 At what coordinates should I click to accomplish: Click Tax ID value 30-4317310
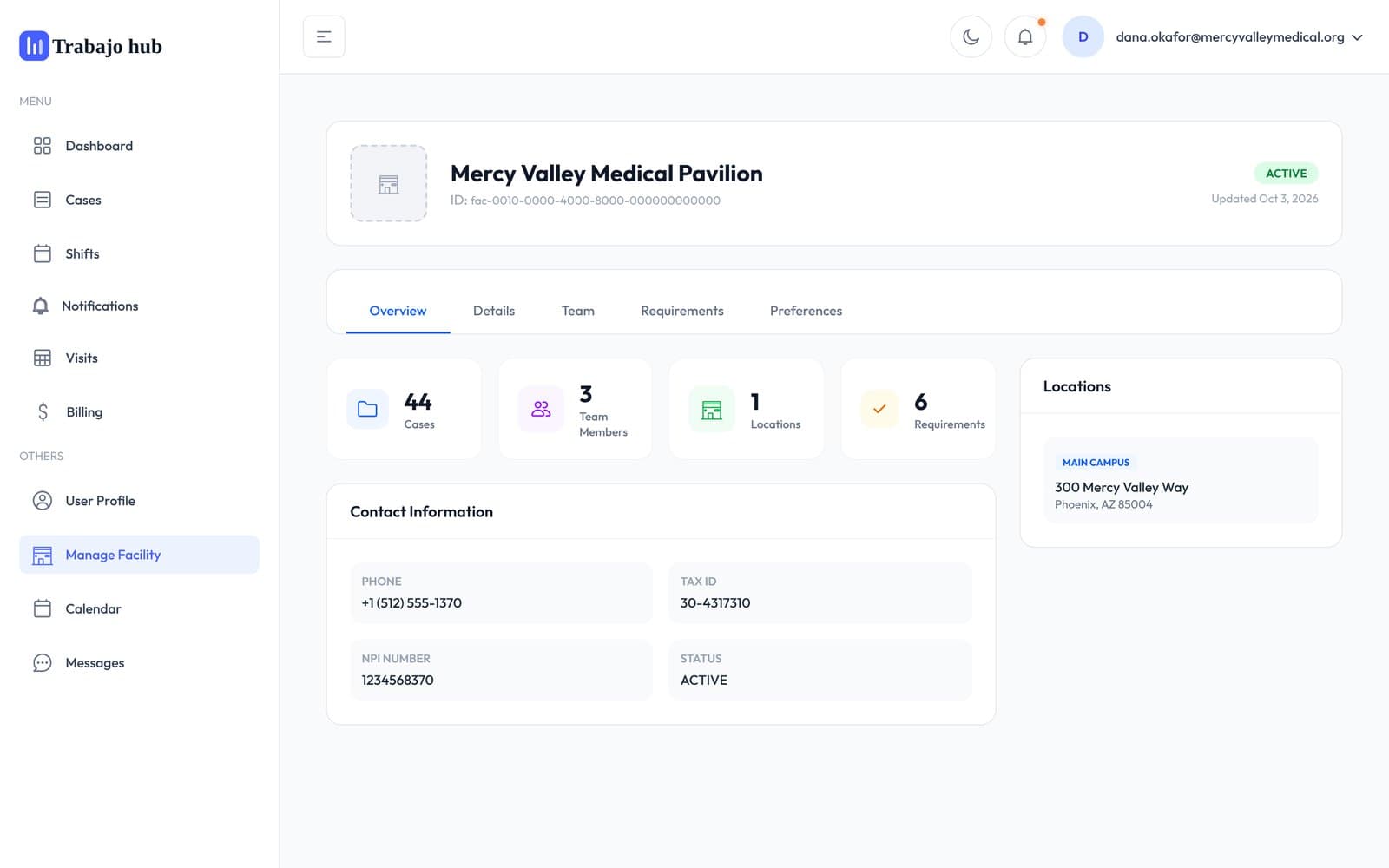point(715,603)
